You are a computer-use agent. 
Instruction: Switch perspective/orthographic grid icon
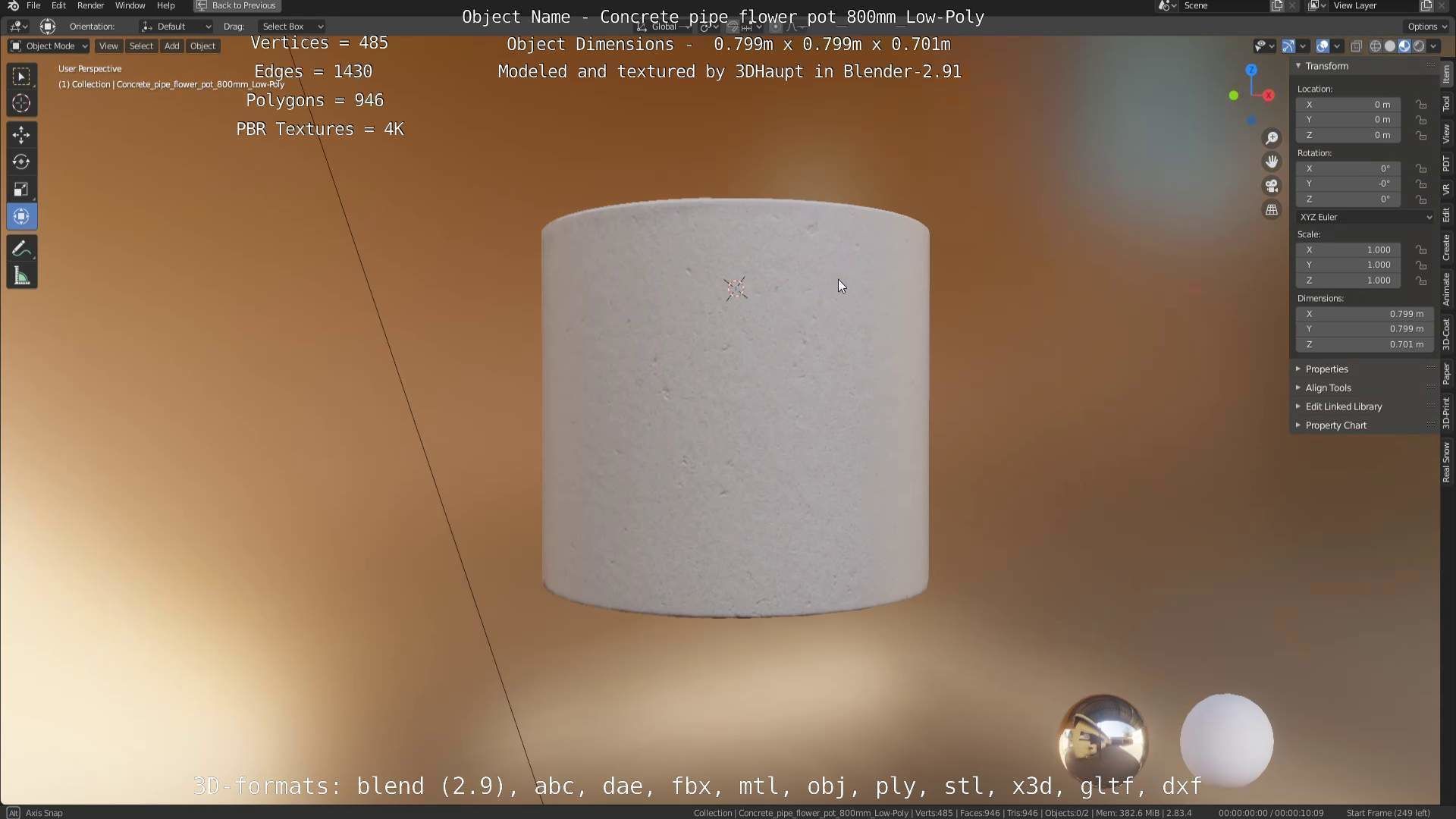point(1272,209)
